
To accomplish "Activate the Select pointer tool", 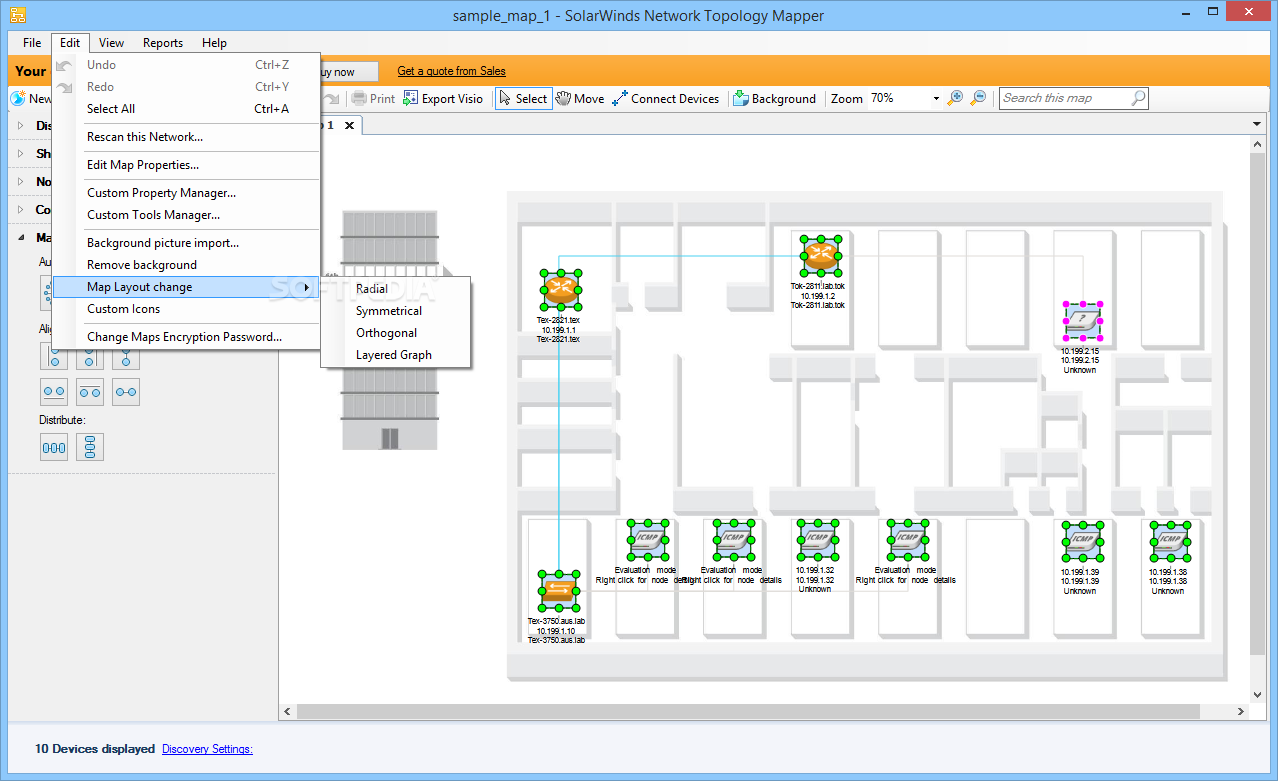I will click(523, 98).
